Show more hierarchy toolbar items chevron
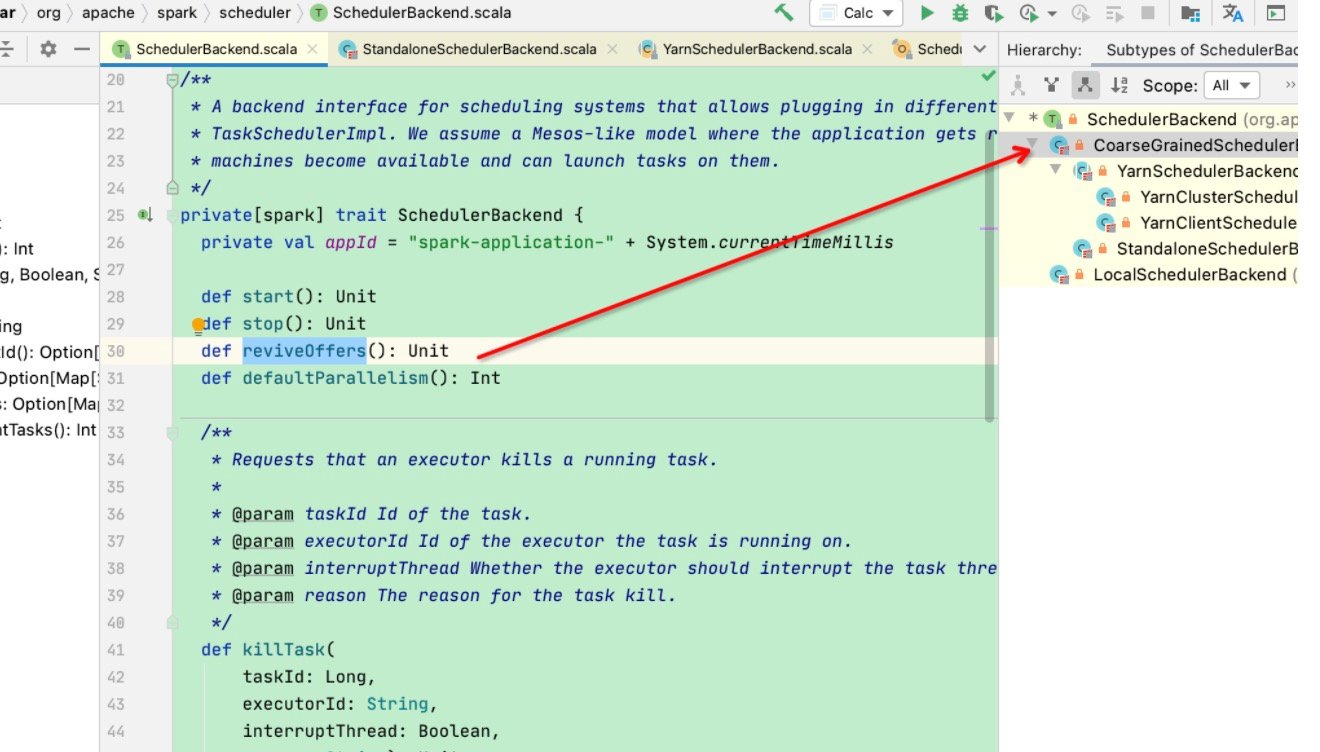The image size is (1320, 752). click(x=1290, y=85)
